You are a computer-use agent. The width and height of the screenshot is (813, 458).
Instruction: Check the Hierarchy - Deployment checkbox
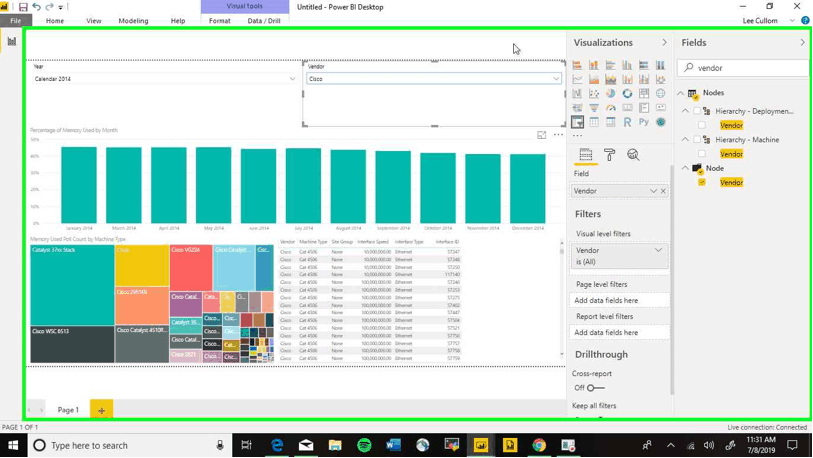[697, 111]
